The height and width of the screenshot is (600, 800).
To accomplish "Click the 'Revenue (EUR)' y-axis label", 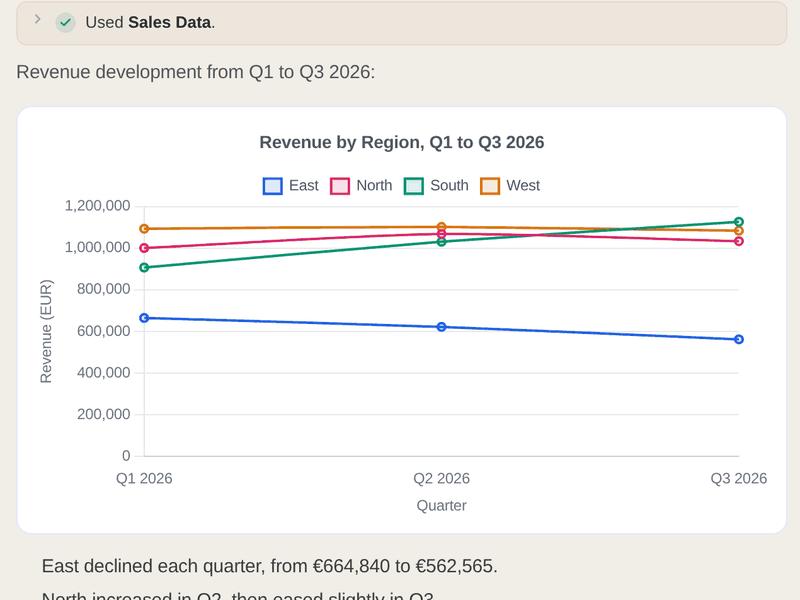I will (x=46, y=331).
